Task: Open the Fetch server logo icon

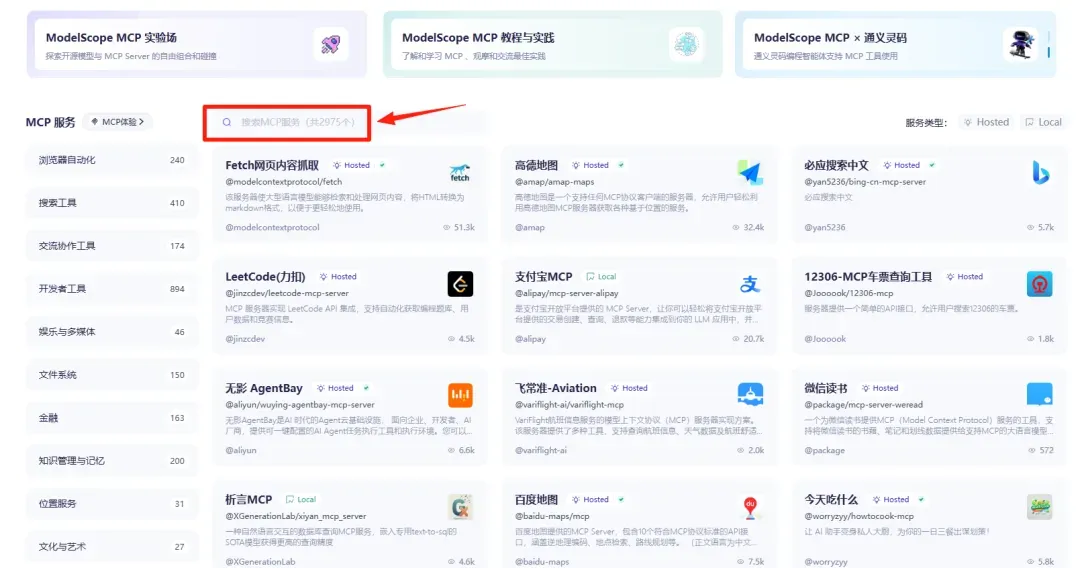Action: click(460, 173)
